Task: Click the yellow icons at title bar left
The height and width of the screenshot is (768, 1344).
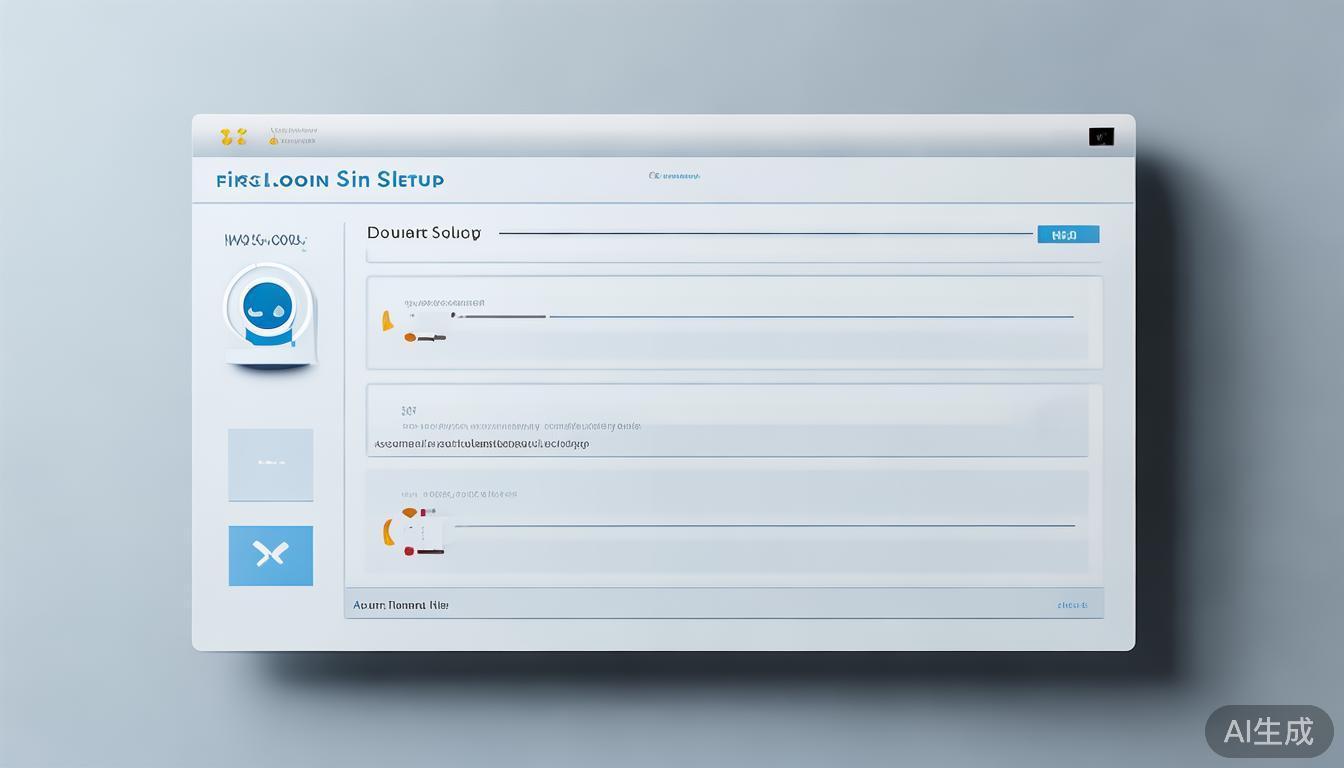Action: (233, 137)
